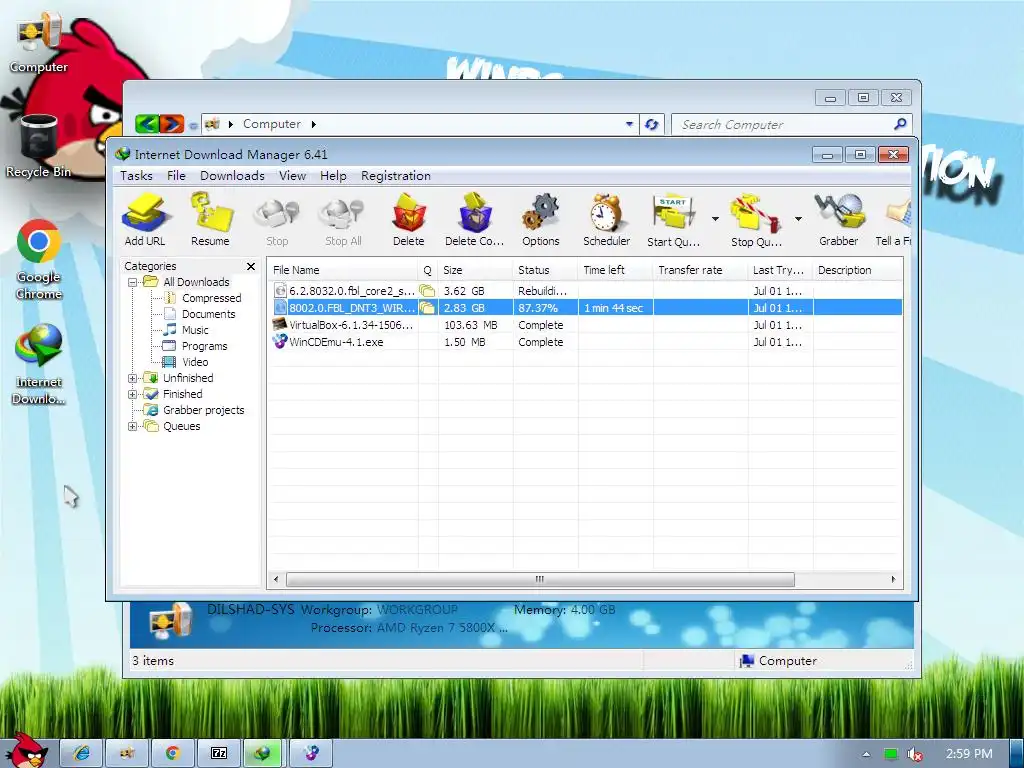Click the Stop All toolbar icon
Image resolution: width=1024 pixels, height=768 pixels.
point(343,219)
